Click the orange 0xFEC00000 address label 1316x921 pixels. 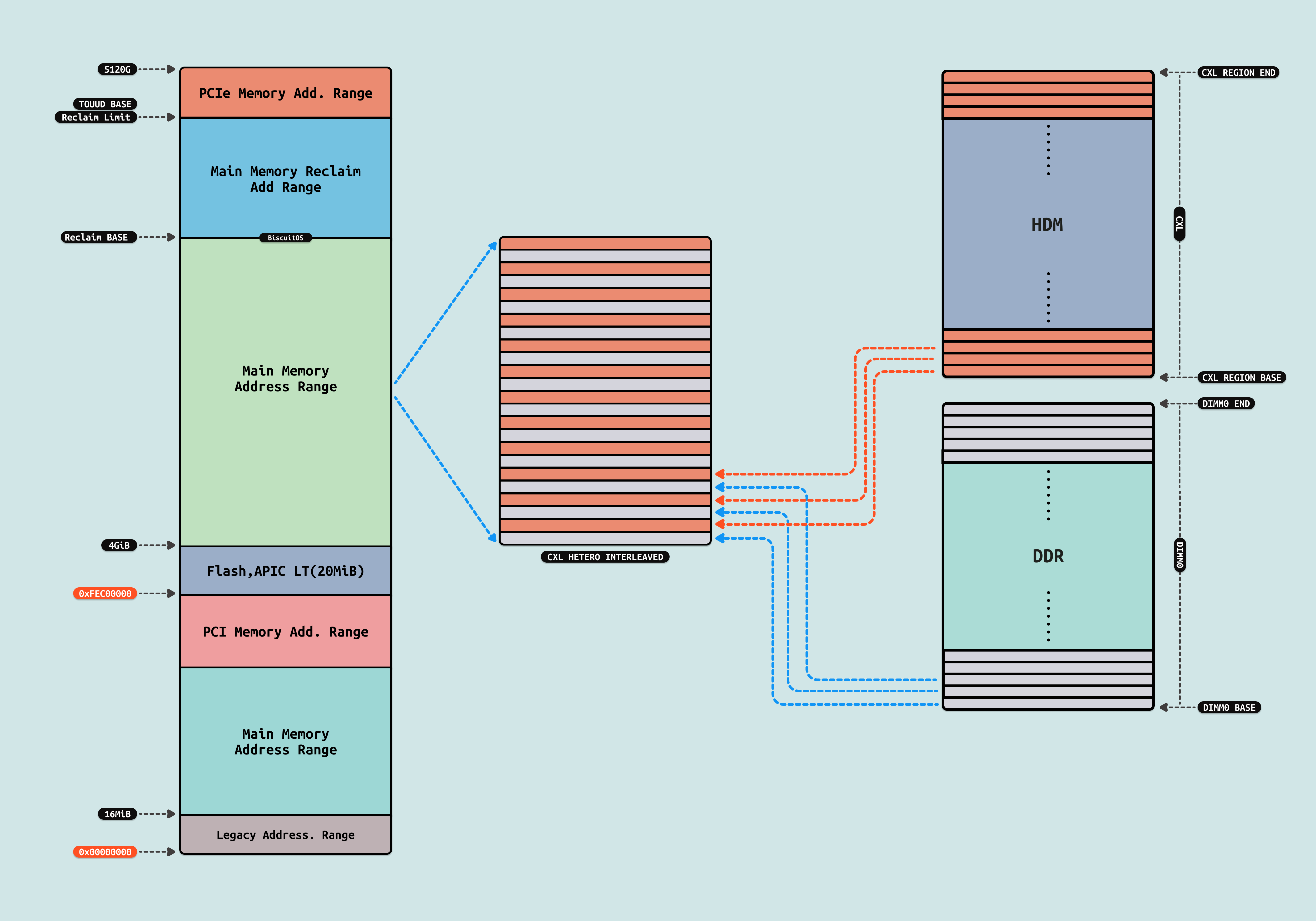tap(105, 593)
